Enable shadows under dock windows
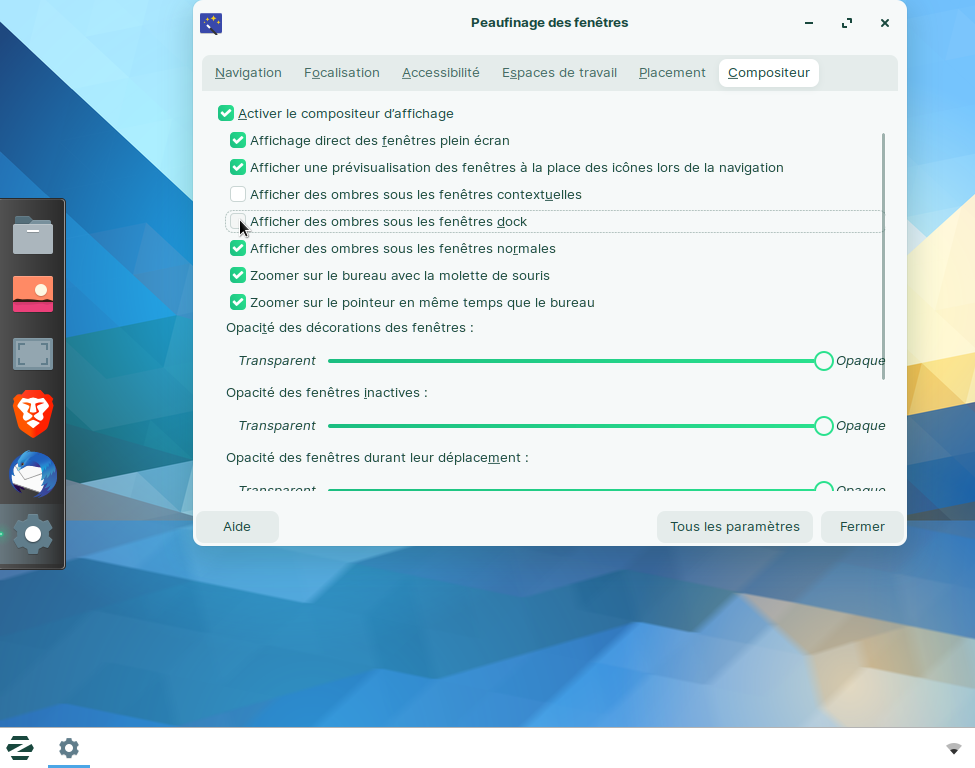The height and width of the screenshot is (768, 975). [238, 221]
